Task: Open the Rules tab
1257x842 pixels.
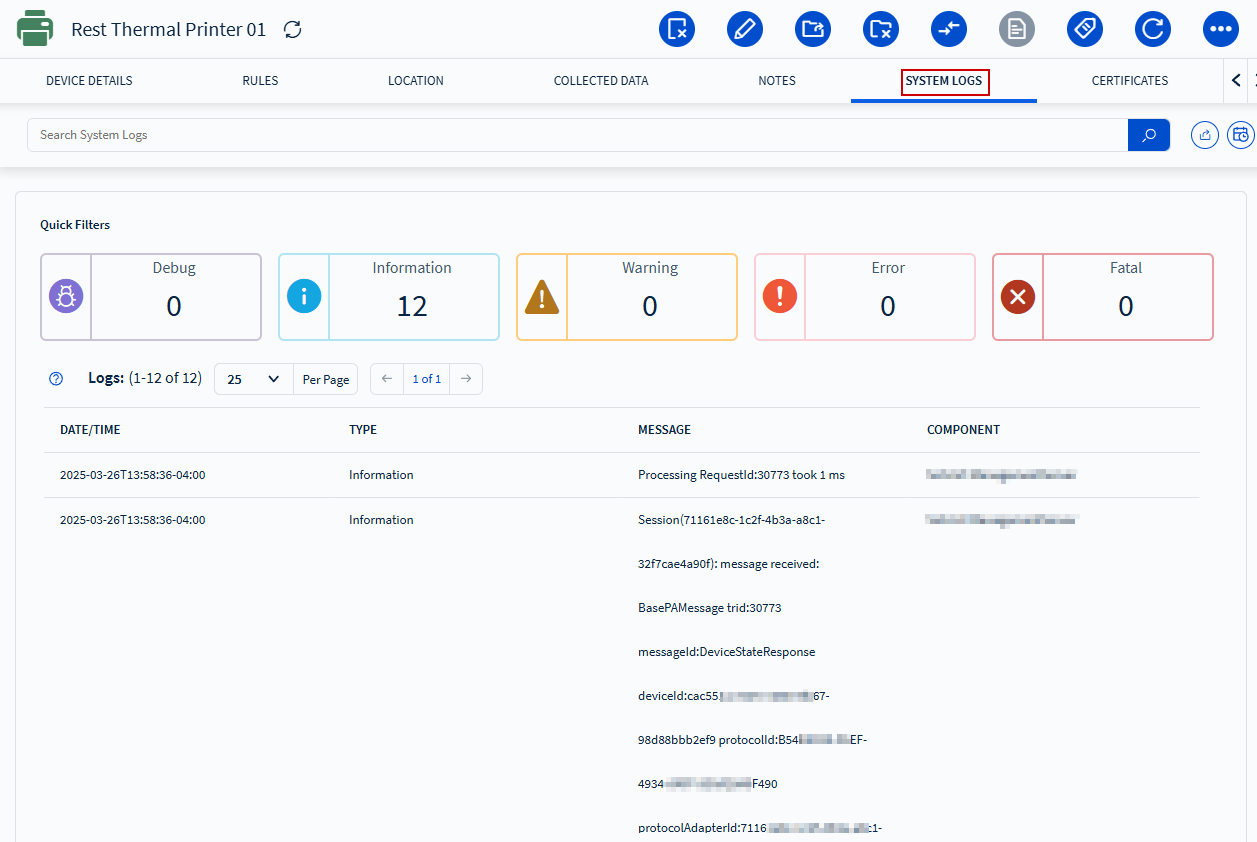Action: pos(260,81)
